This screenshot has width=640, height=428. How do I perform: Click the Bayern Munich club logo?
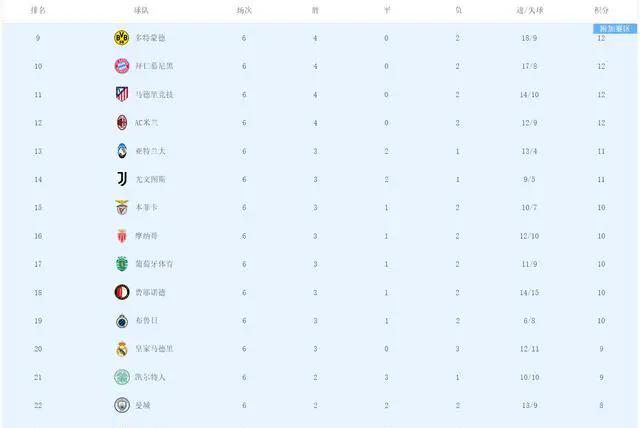coord(122,66)
